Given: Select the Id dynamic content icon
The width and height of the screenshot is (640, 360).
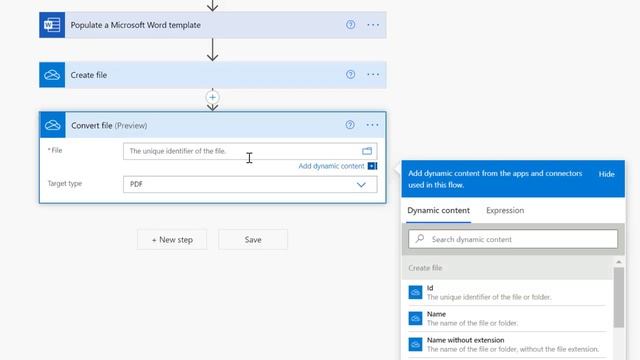Looking at the screenshot, I should 415,292.
